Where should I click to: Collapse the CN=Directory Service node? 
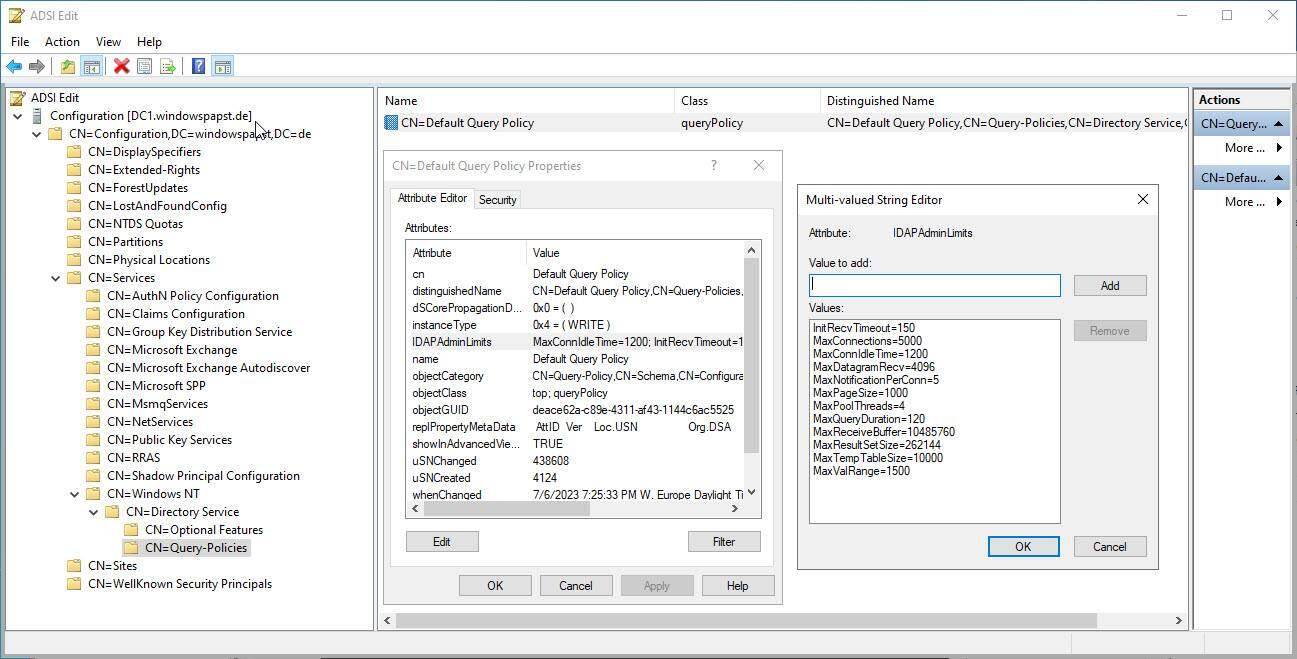94,512
